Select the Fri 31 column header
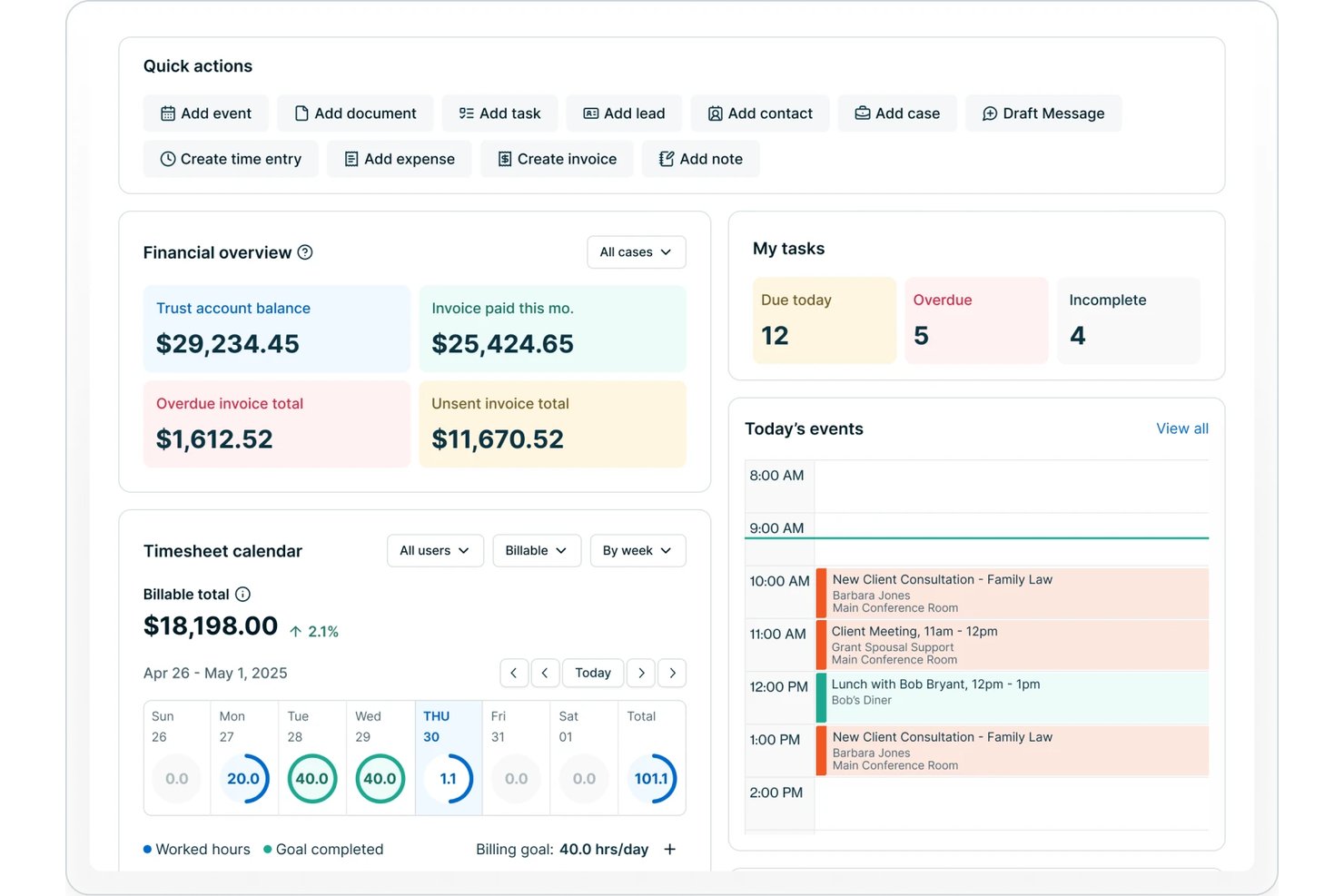This screenshot has width=1344, height=896. tap(499, 726)
